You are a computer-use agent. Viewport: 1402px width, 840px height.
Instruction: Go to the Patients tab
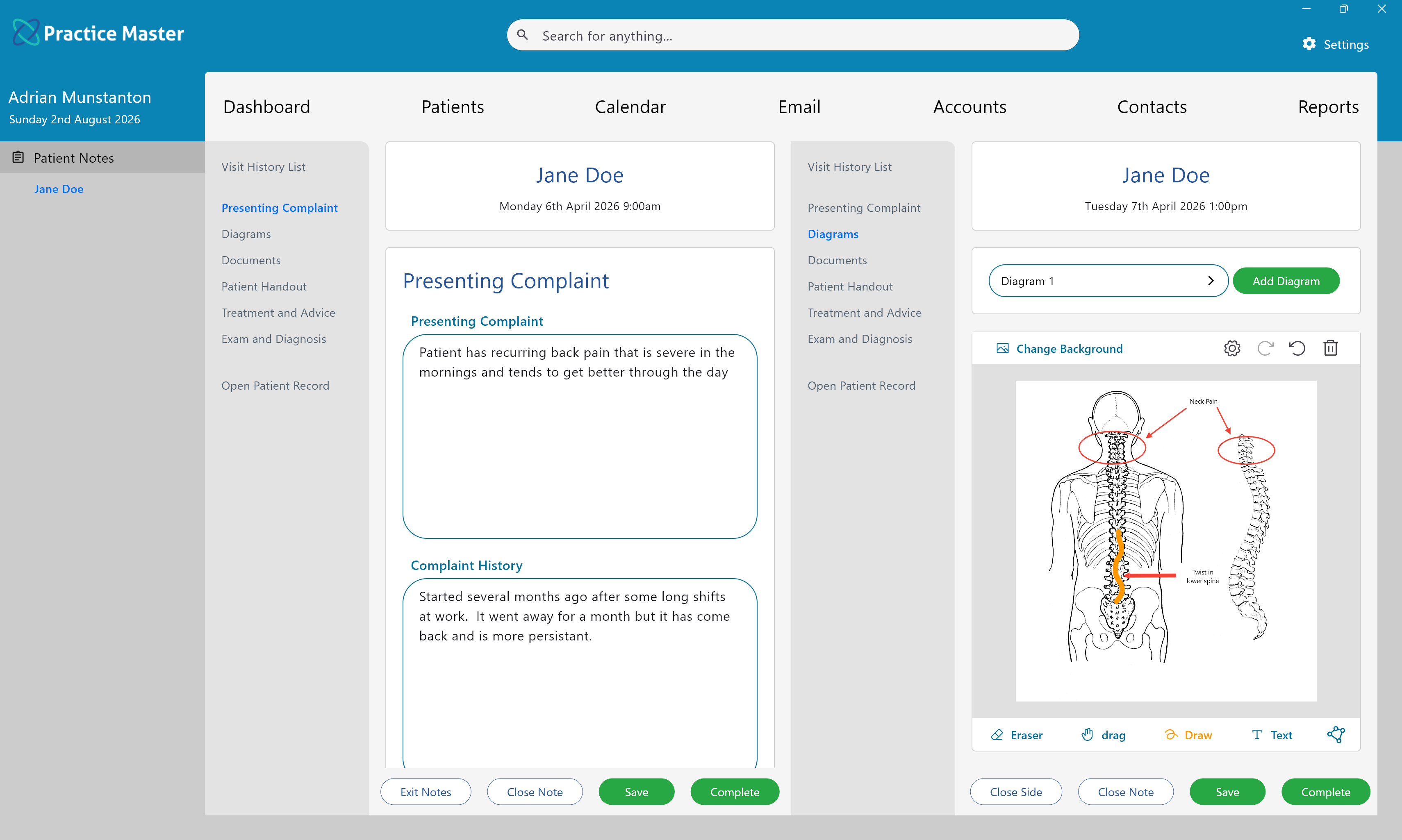453,107
